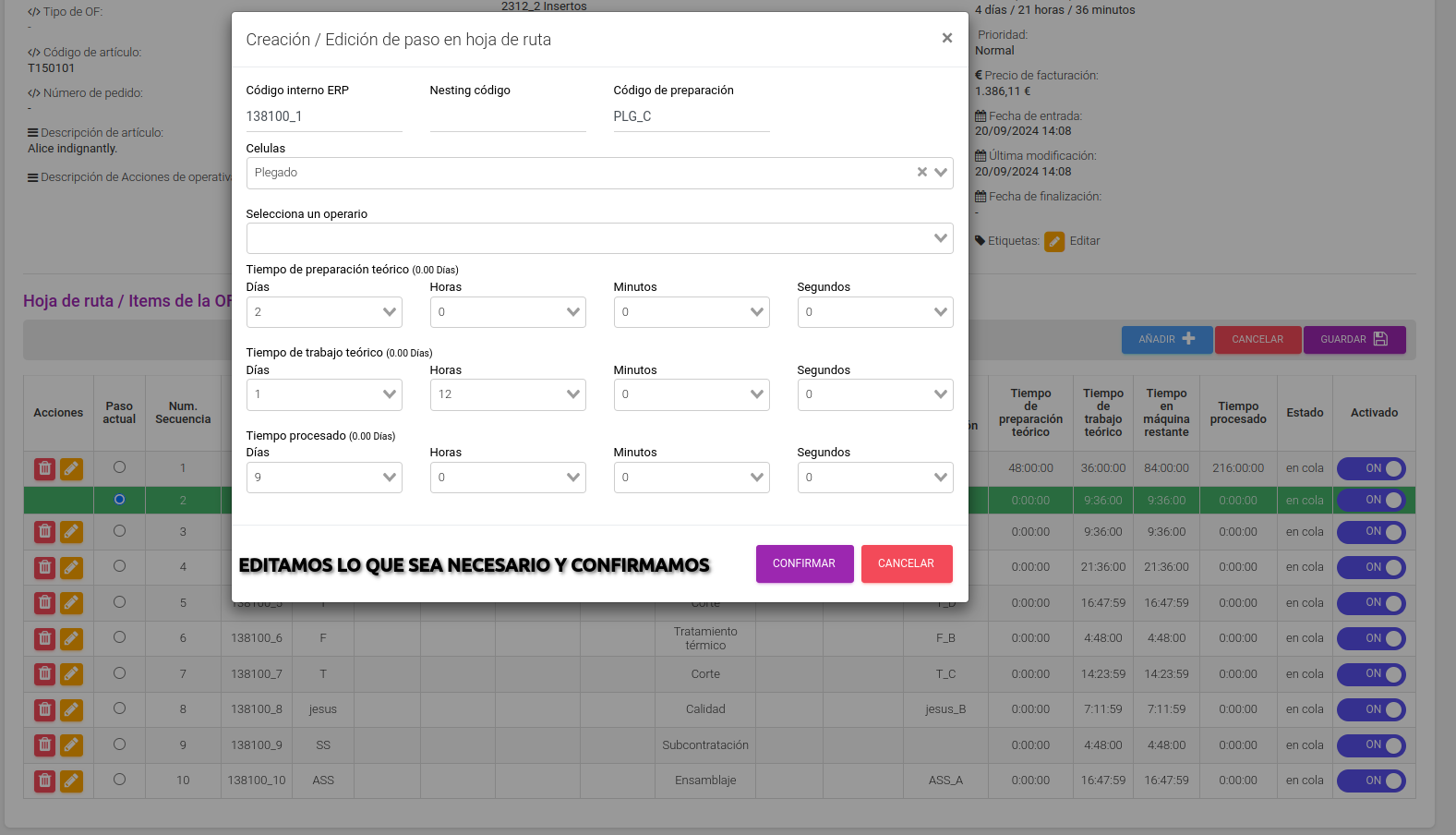1456x835 pixels.
Task: Click CANCELAR in the dialog
Action: click(907, 563)
